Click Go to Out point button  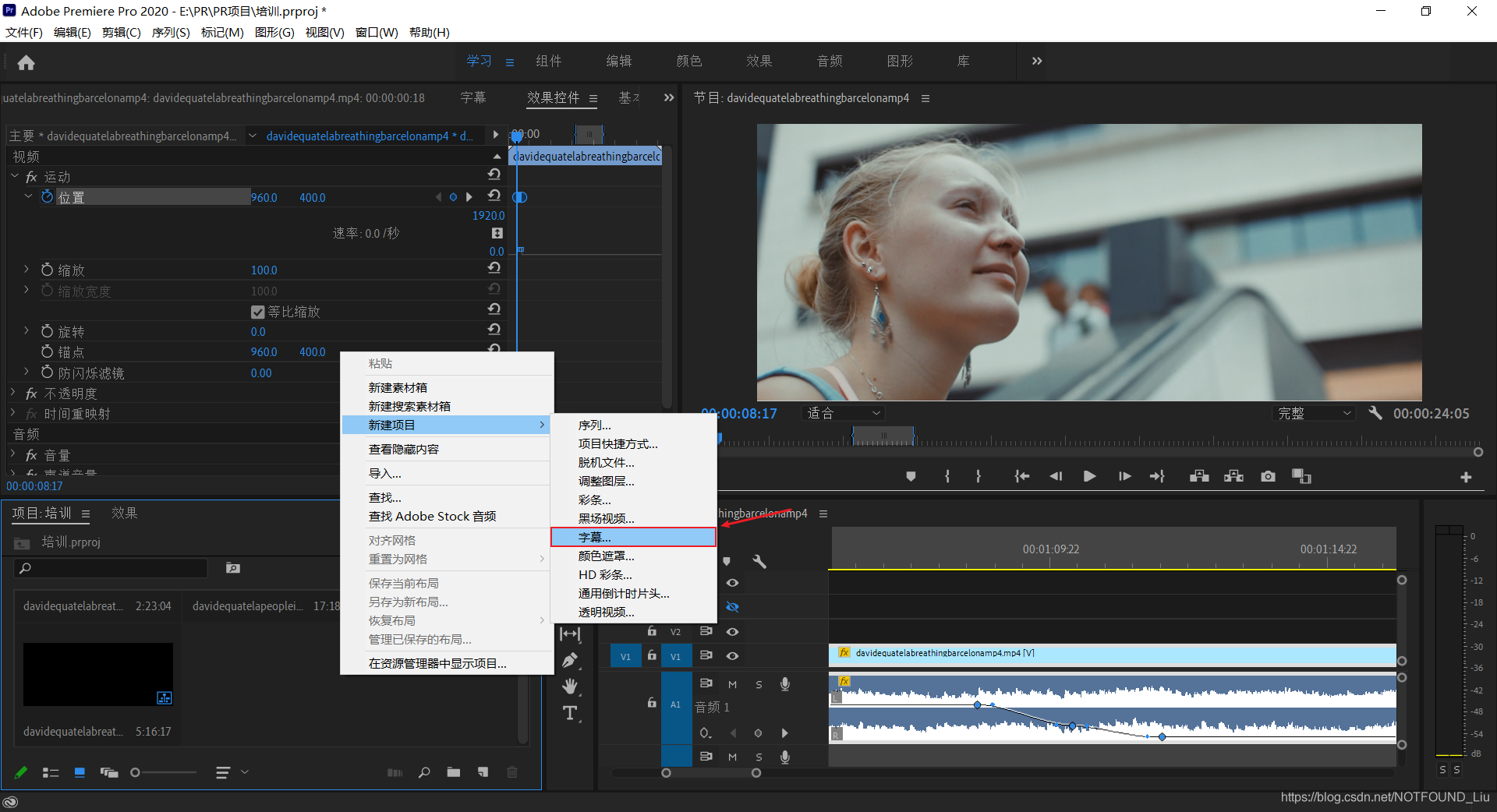coord(1157,476)
